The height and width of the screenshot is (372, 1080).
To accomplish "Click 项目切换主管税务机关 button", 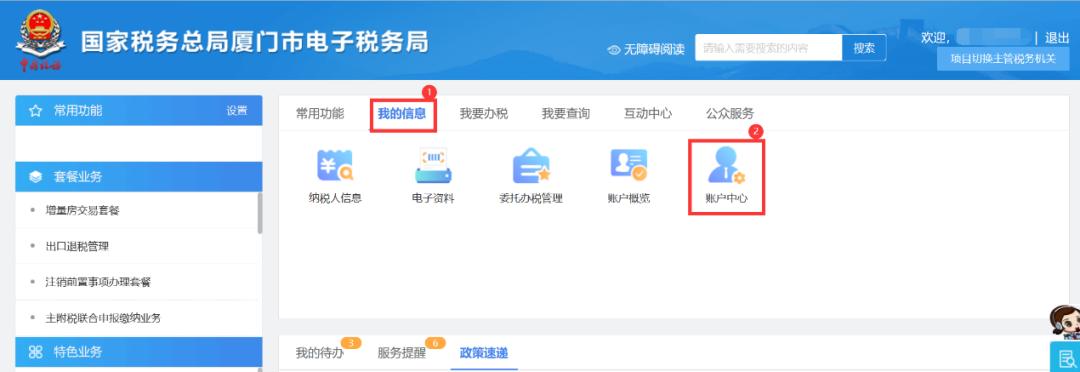I will click(1003, 59).
